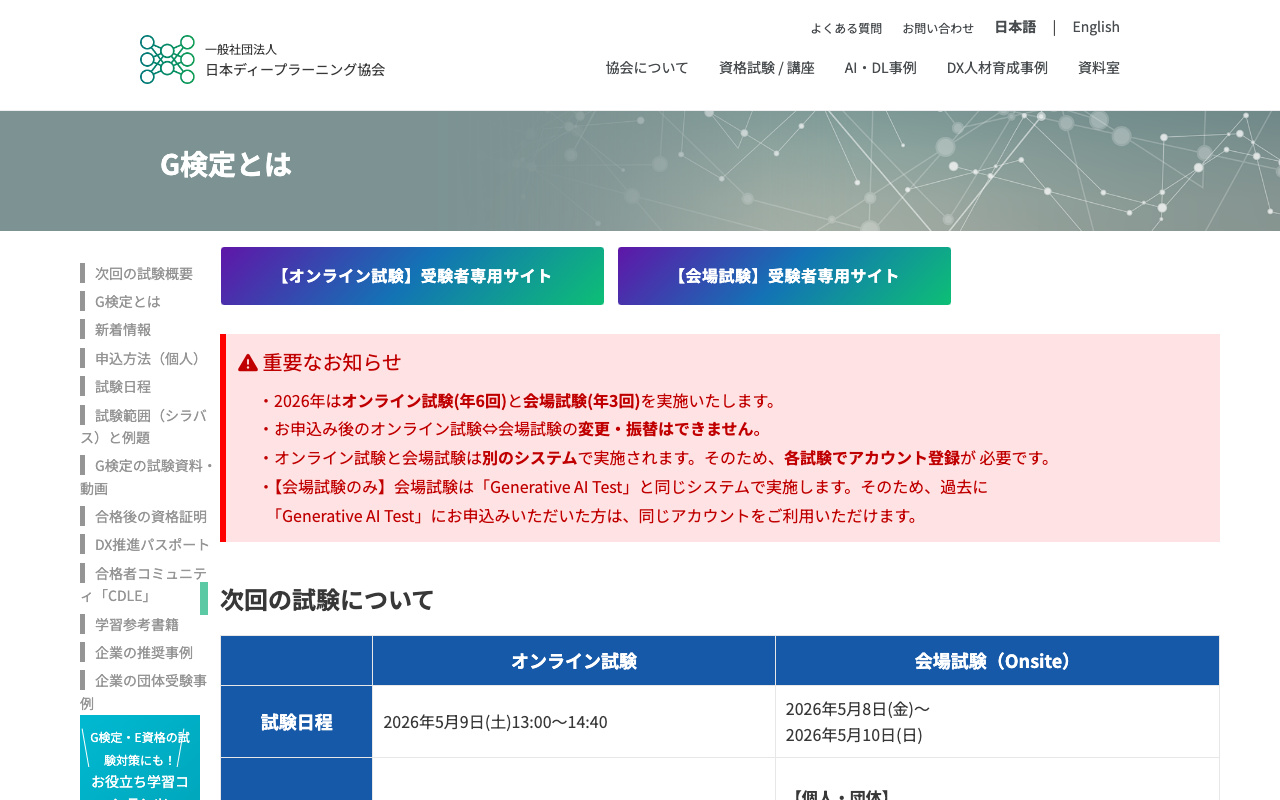Switch the site language to English
Image resolution: width=1280 pixels, height=800 pixels.
tap(1096, 27)
